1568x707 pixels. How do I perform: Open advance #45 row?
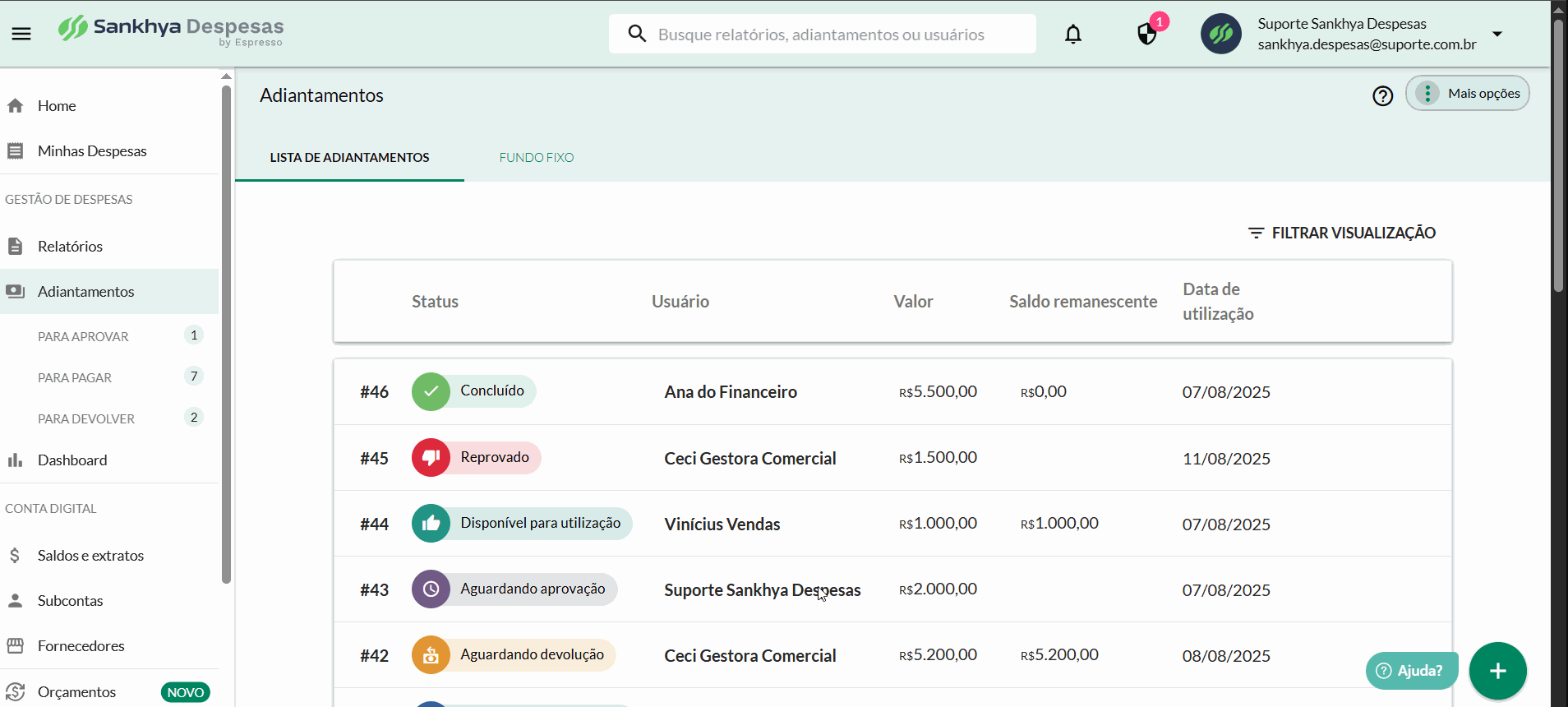892,458
